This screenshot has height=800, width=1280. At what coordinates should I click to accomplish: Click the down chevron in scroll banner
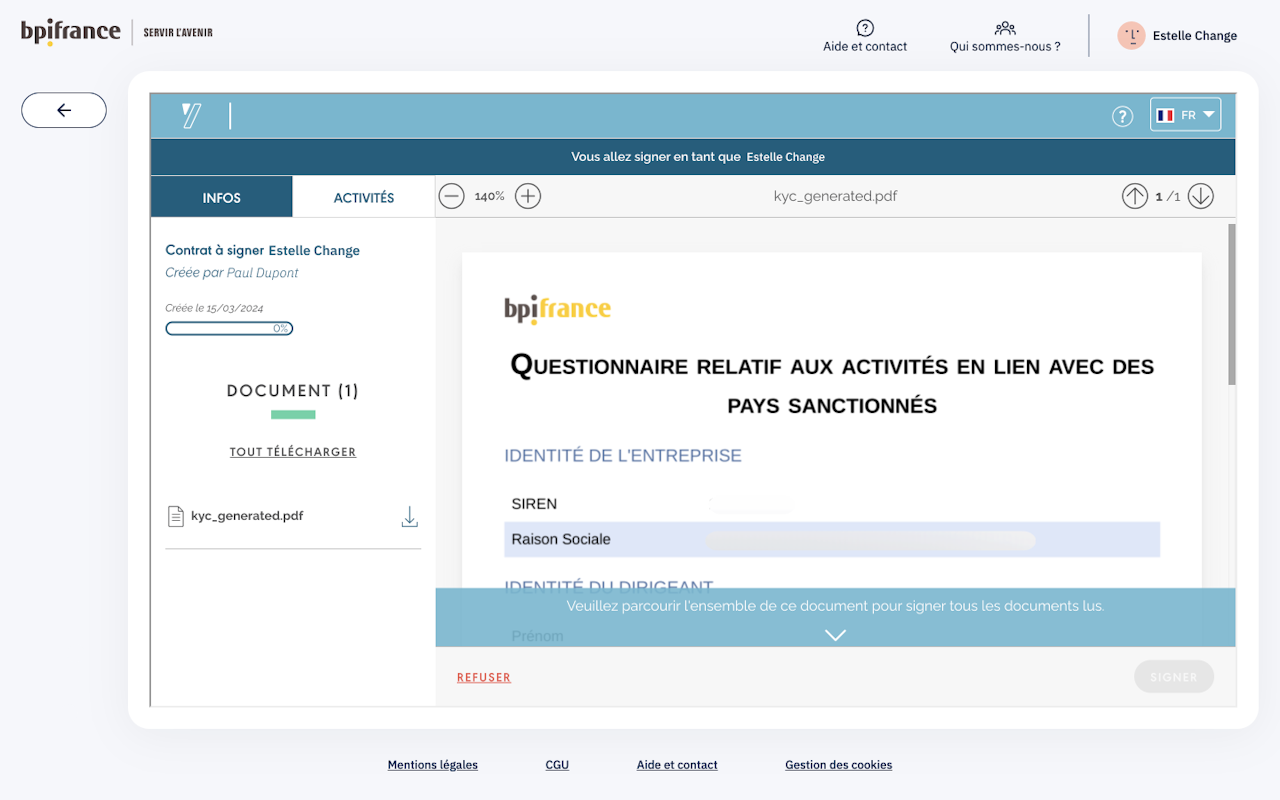(x=835, y=635)
